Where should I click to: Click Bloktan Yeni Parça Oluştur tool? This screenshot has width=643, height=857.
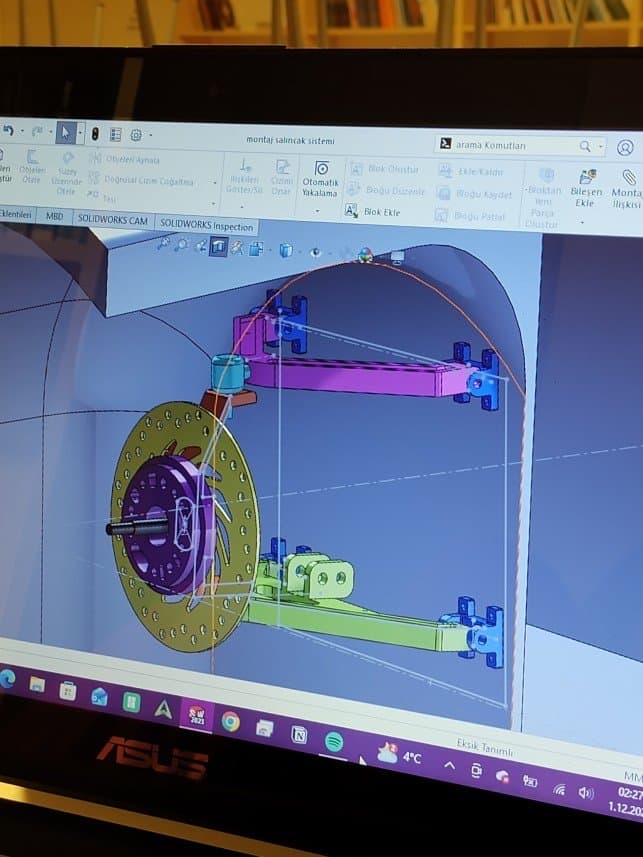click(543, 199)
